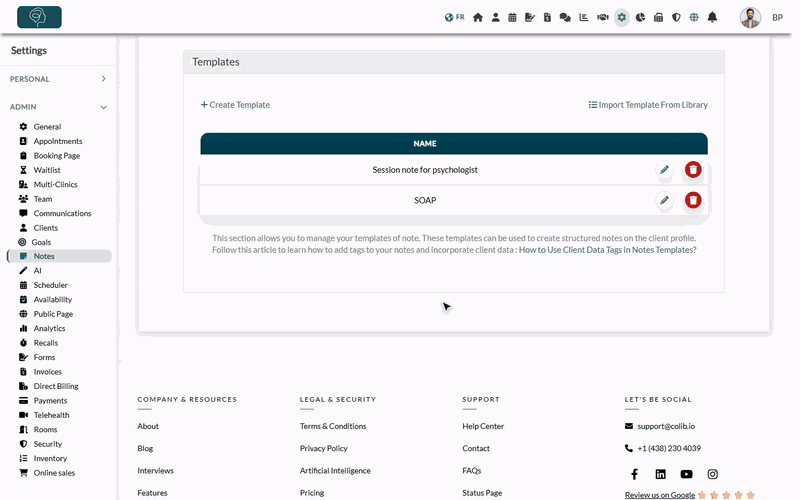Open Public Page settings

click(x=53, y=314)
